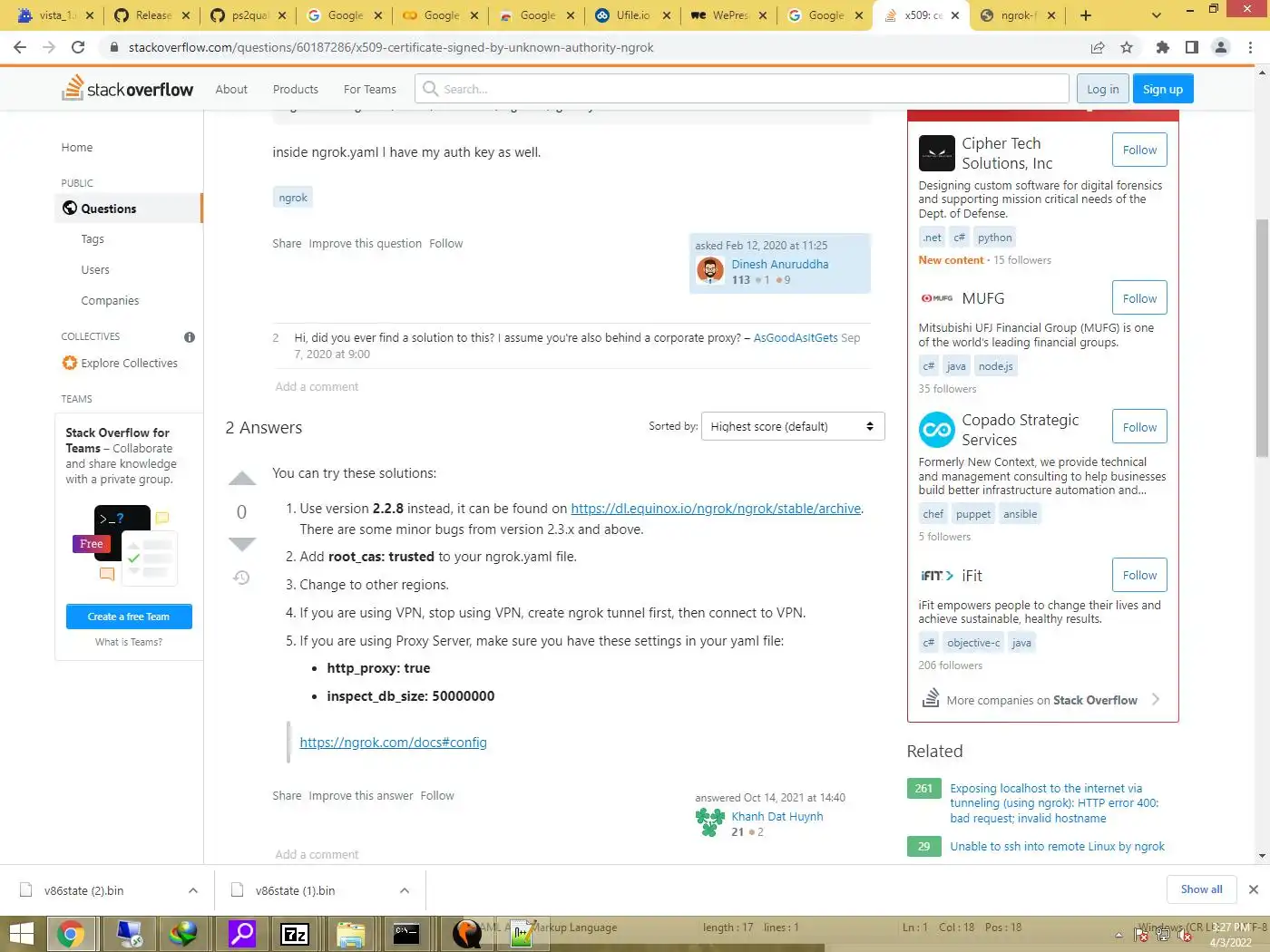Open More companies on Stack Overflow
The height and width of the screenshot is (952, 1270).
click(1041, 699)
